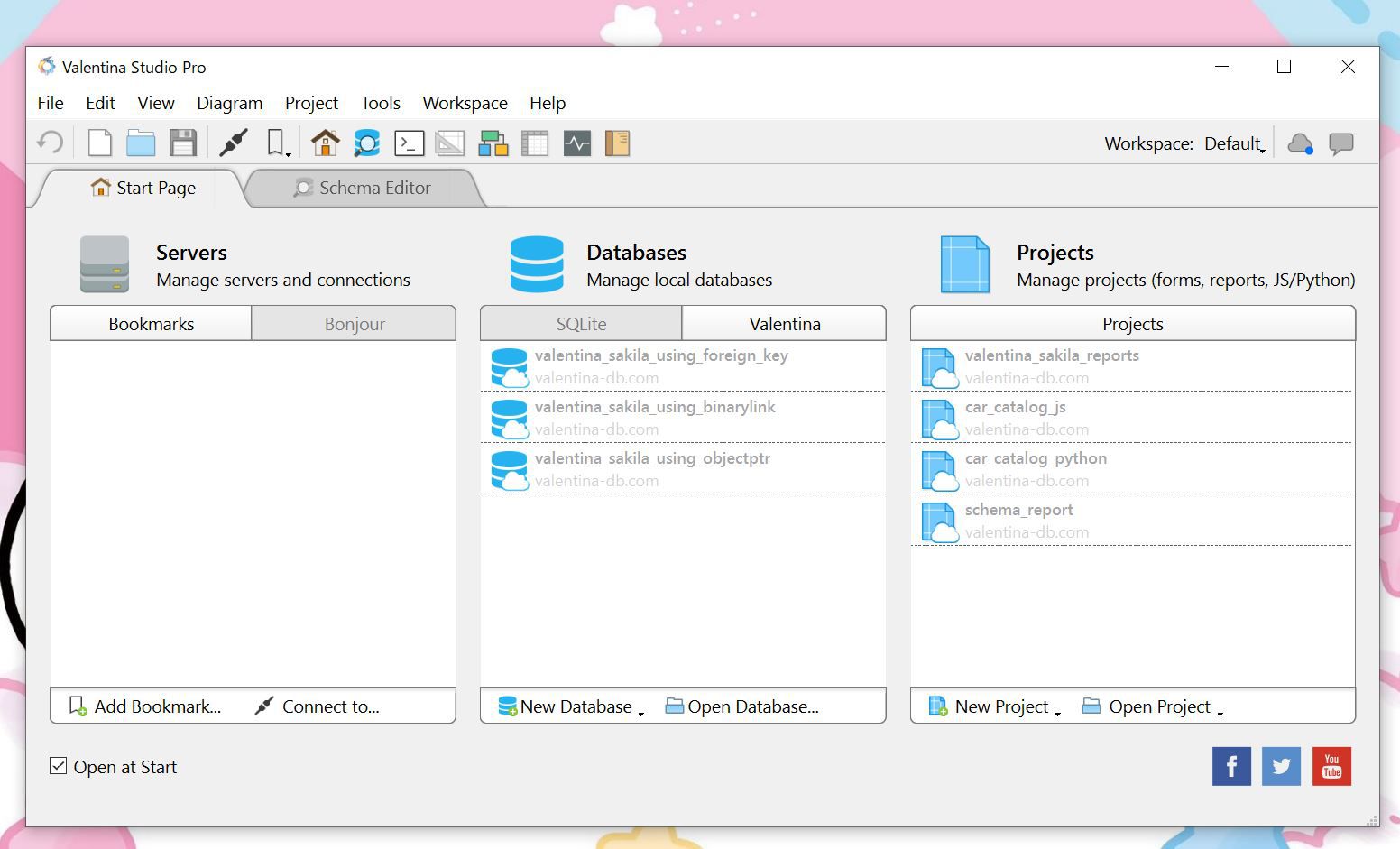This screenshot has height=849, width=1400.
Task: Click the Valentina Studio Pro title bar app icon
Action: coord(47,66)
